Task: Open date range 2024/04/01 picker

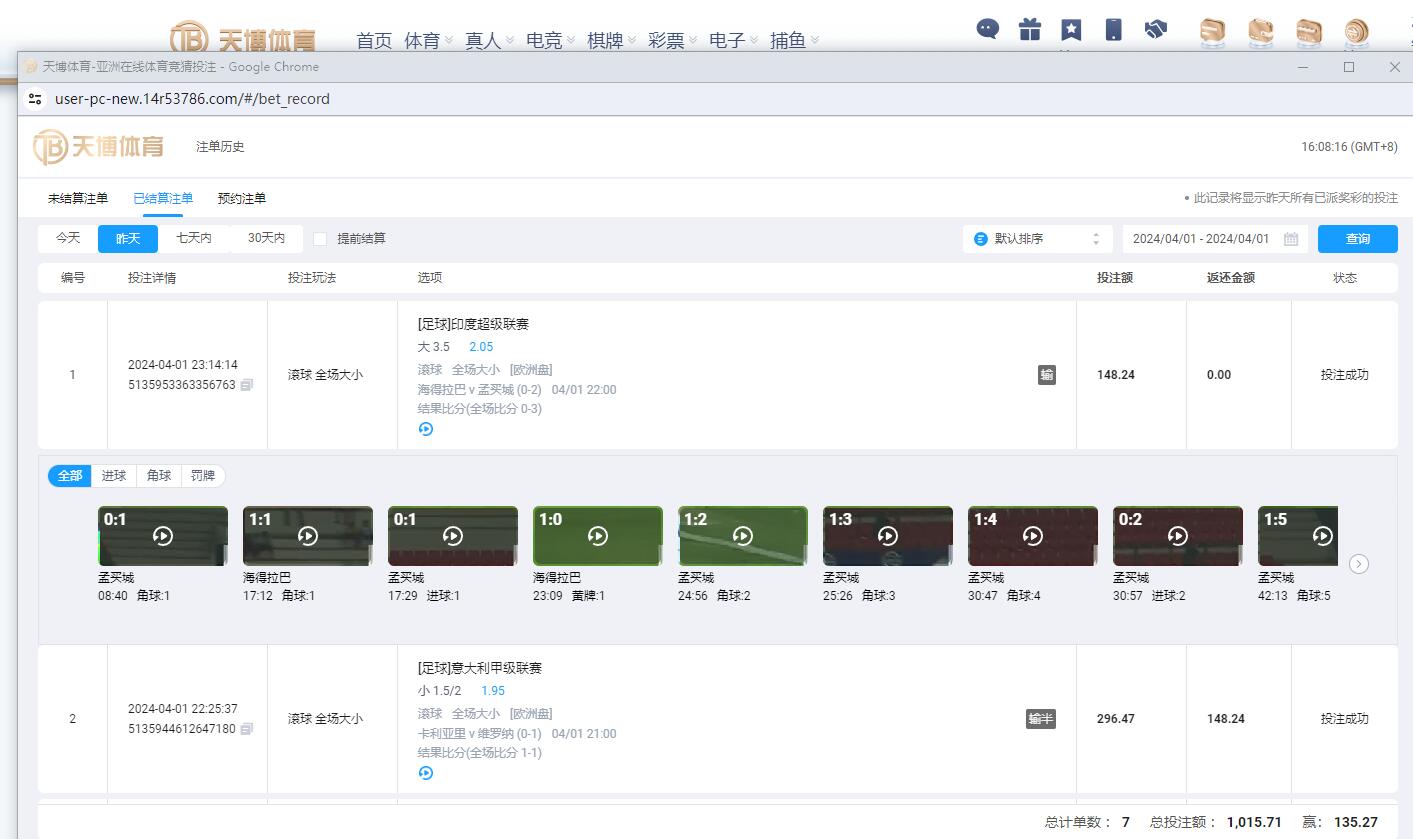Action: pos(1215,239)
